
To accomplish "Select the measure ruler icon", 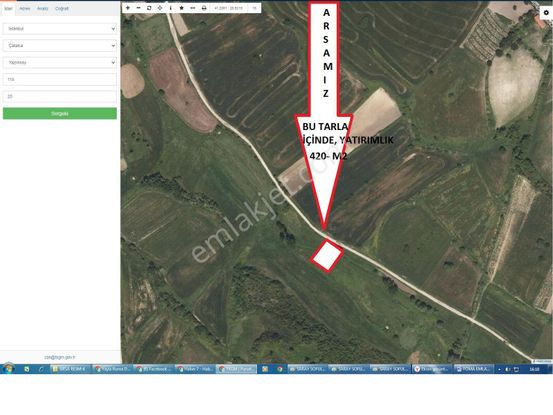I will coord(193,8).
